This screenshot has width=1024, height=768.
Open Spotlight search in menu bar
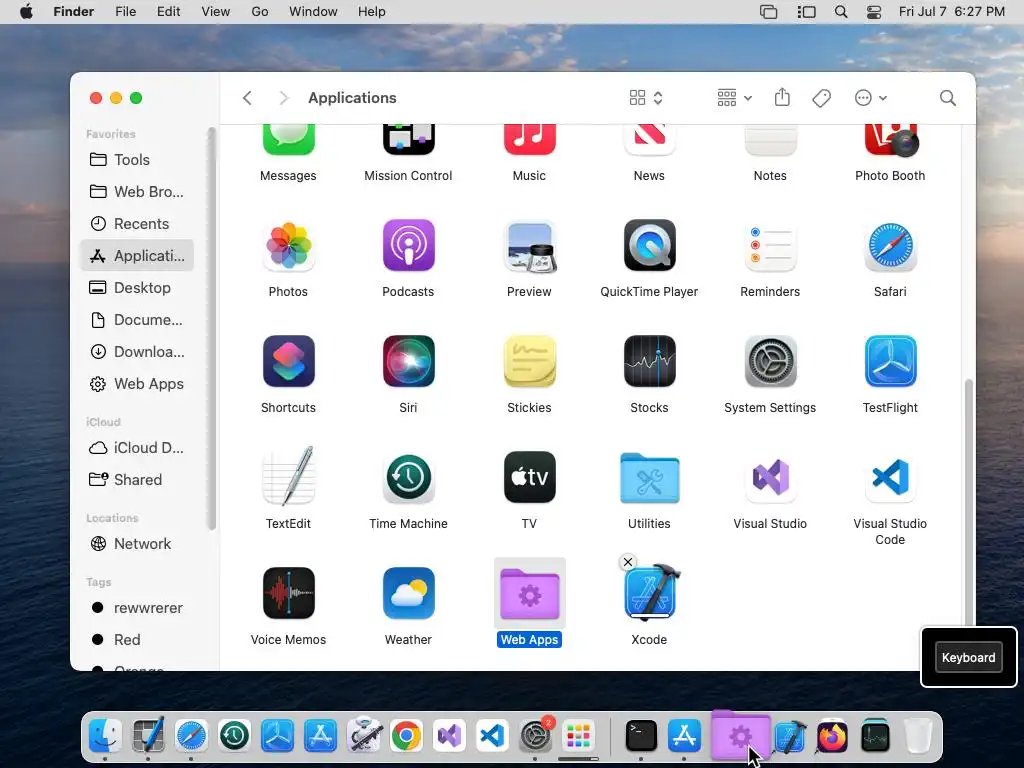pos(841,12)
